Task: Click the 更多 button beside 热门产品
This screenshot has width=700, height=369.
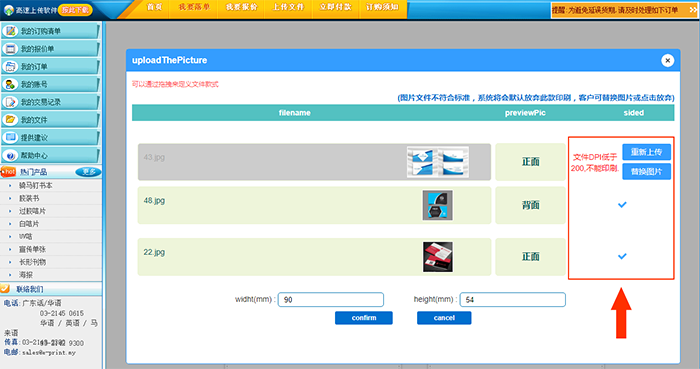Action: 88,172
